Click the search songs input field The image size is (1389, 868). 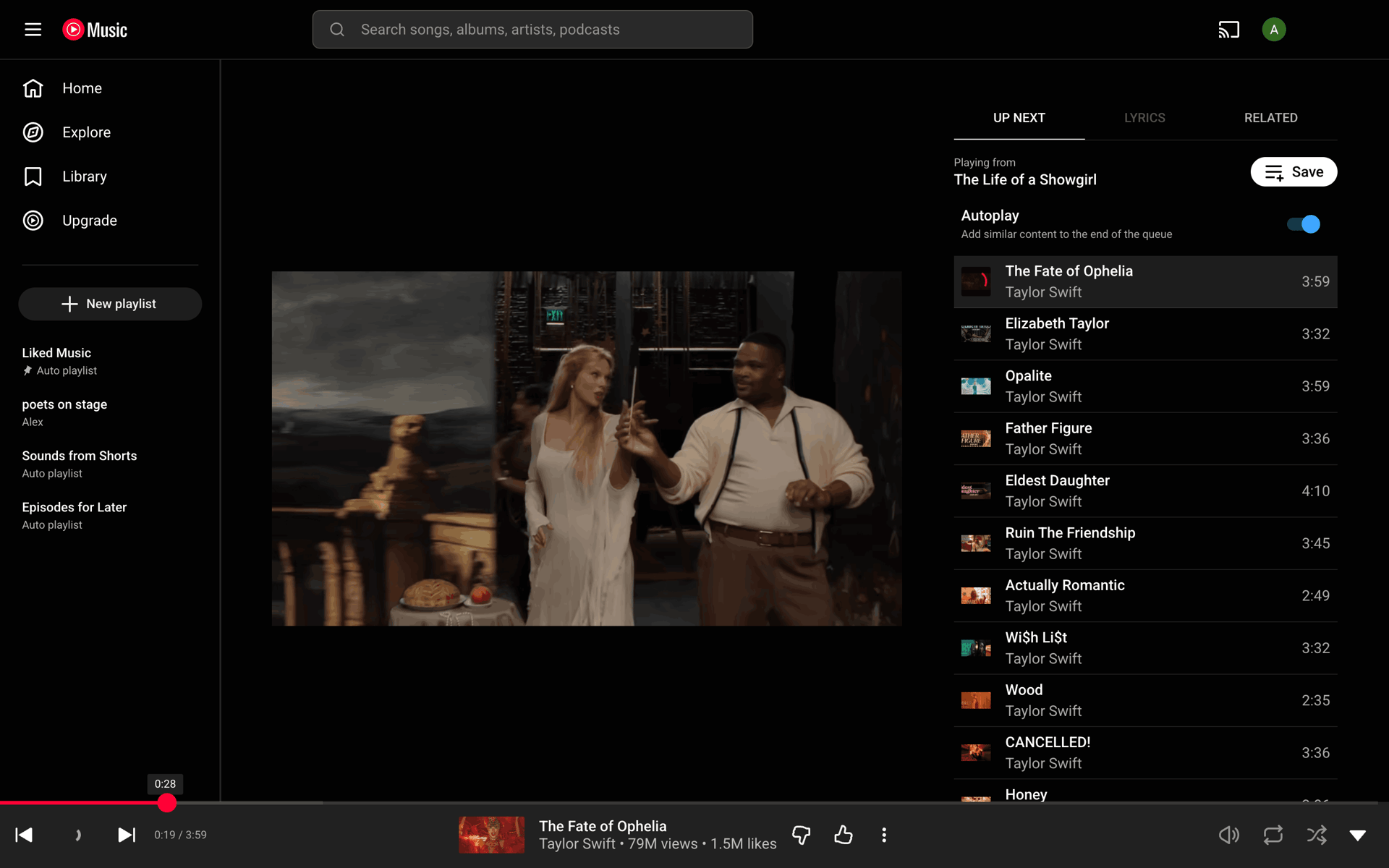[532, 30]
